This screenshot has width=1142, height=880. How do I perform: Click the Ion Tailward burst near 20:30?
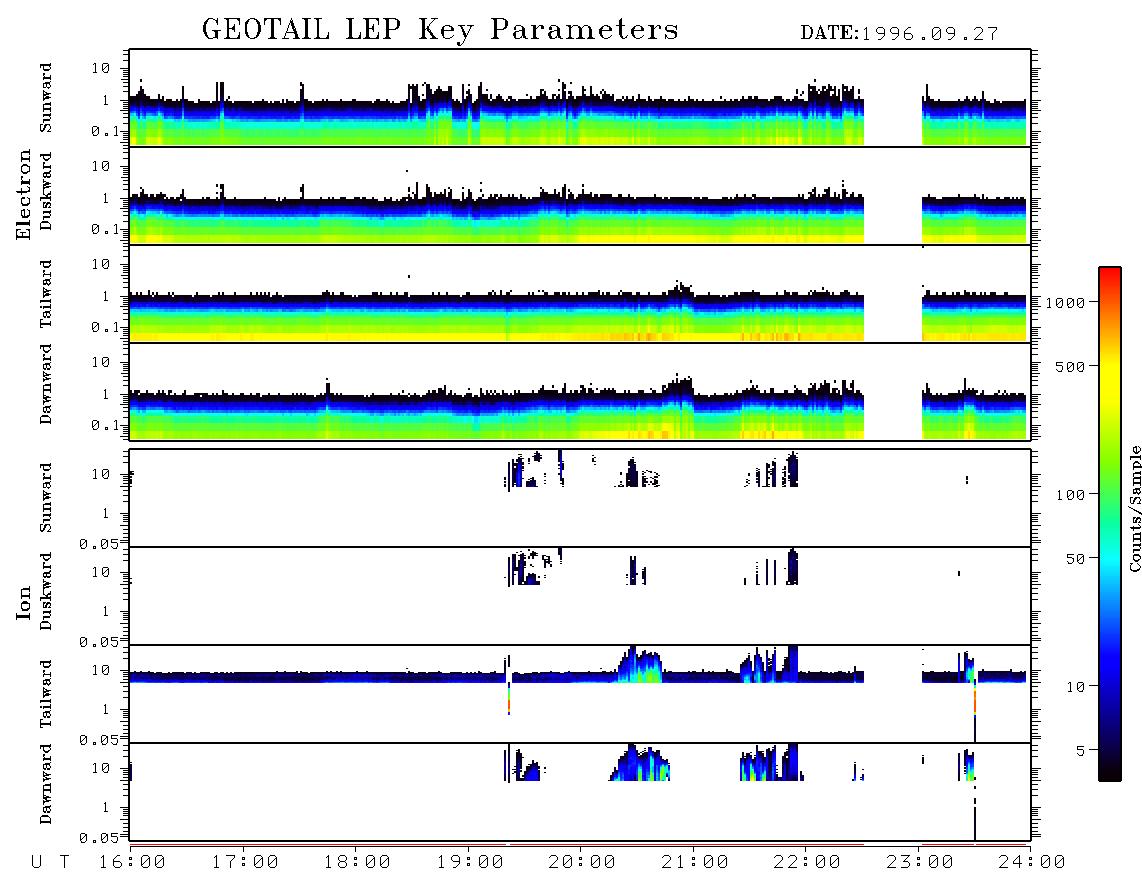[640, 664]
